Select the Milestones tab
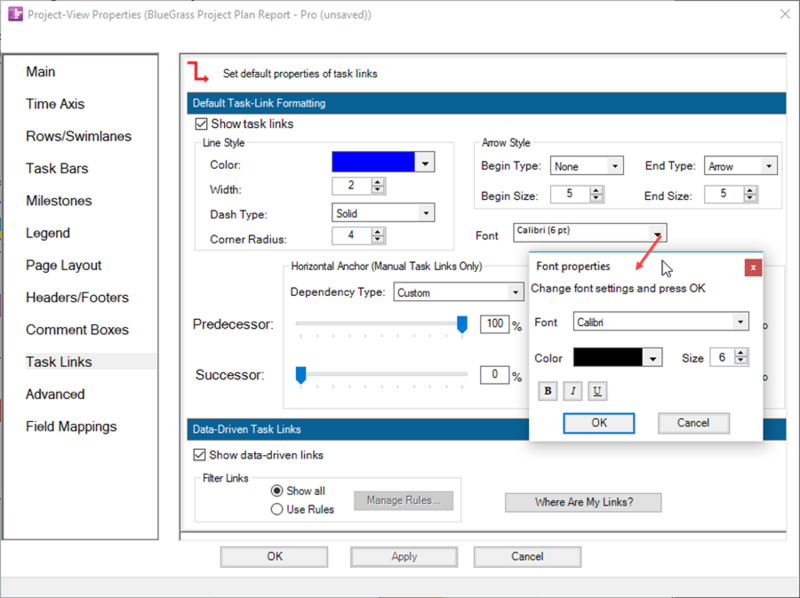This screenshot has height=598, width=800. (59, 201)
